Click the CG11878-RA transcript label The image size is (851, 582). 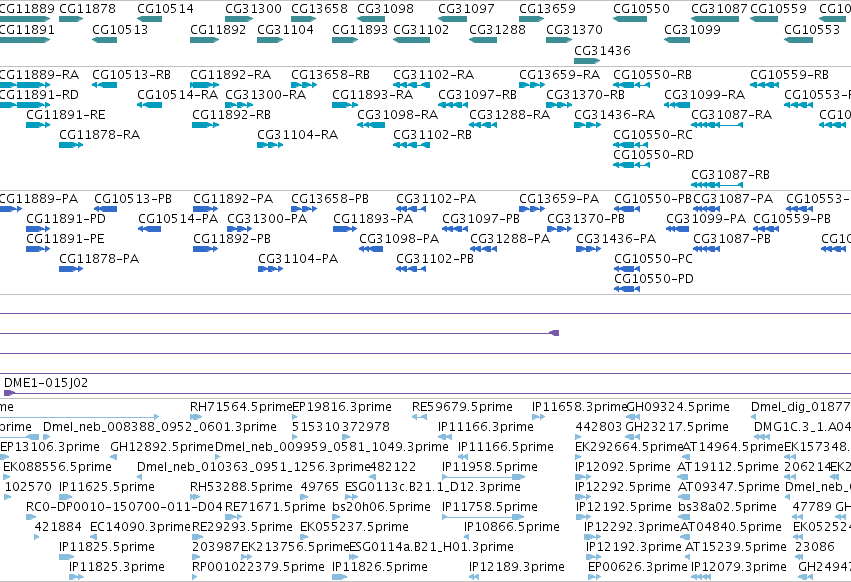tap(99, 135)
